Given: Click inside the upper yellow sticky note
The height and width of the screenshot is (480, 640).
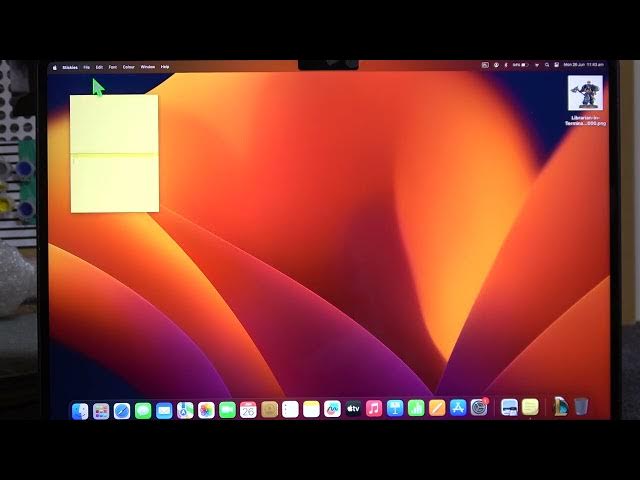Looking at the screenshot, I should pos(114,124).
